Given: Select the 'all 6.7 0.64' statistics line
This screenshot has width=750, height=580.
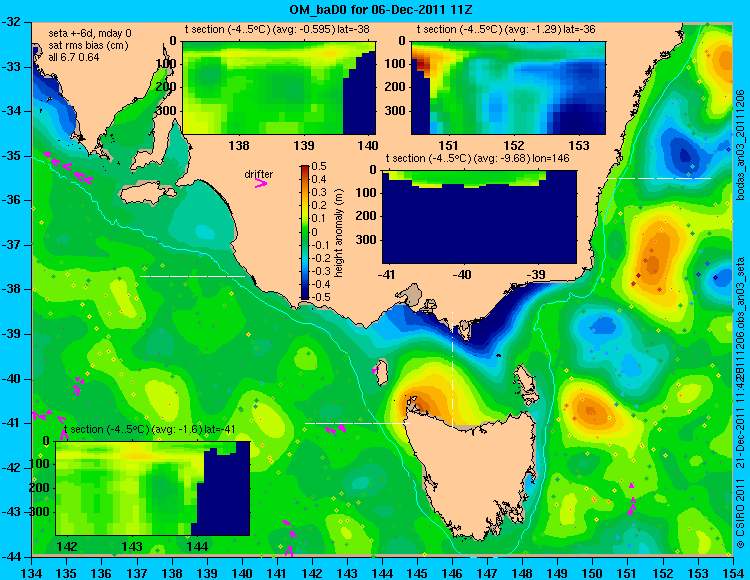Looking at the screenshot, I should 74,57.
